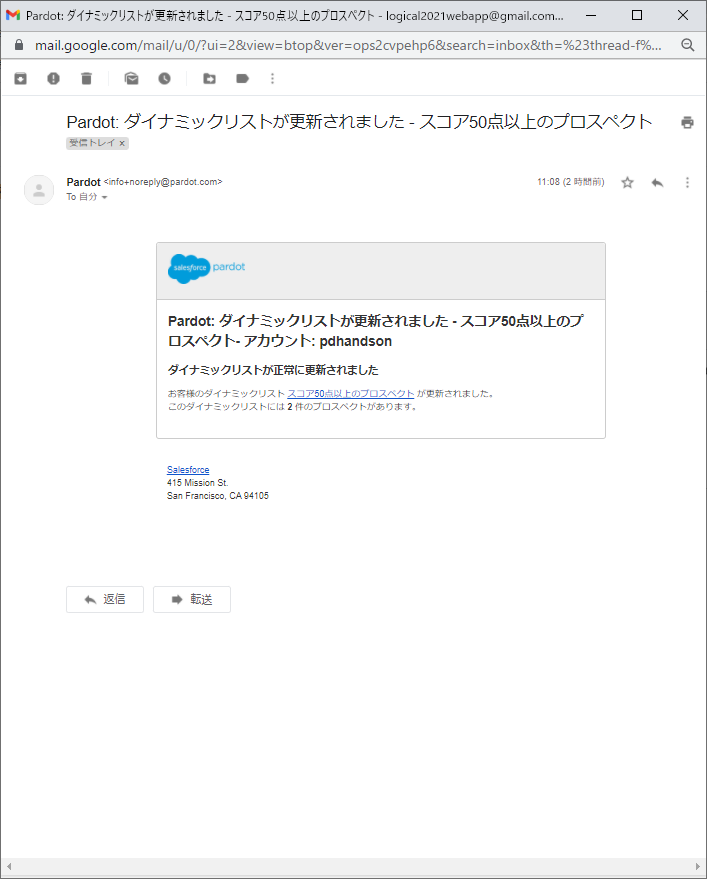Open the toolbar more options menu
707x879 pixels.
pos(272,77)
